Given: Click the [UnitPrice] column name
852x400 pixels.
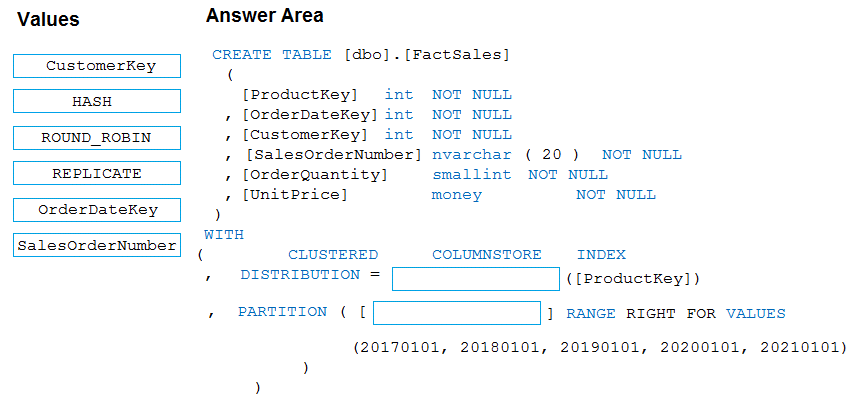Looking at the screenshot, I should 295,195.
